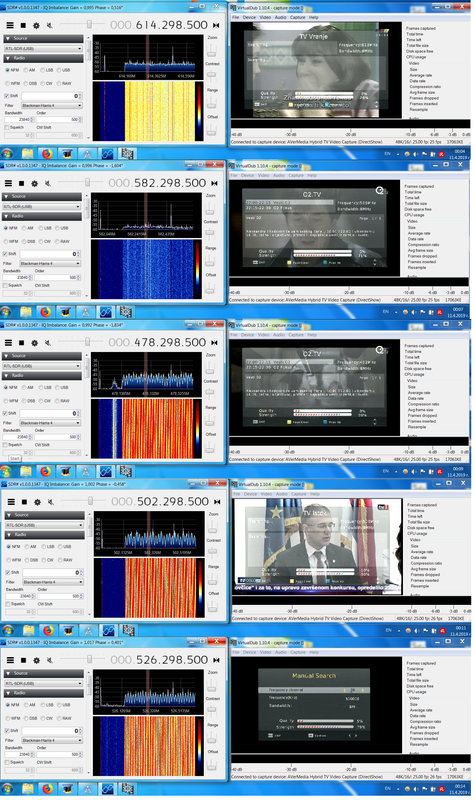Image resolution: width=475 pixels, height=800 pixels.
Task: Click the tuning style icon beside 582.298.500
Action: pos(214,183)
